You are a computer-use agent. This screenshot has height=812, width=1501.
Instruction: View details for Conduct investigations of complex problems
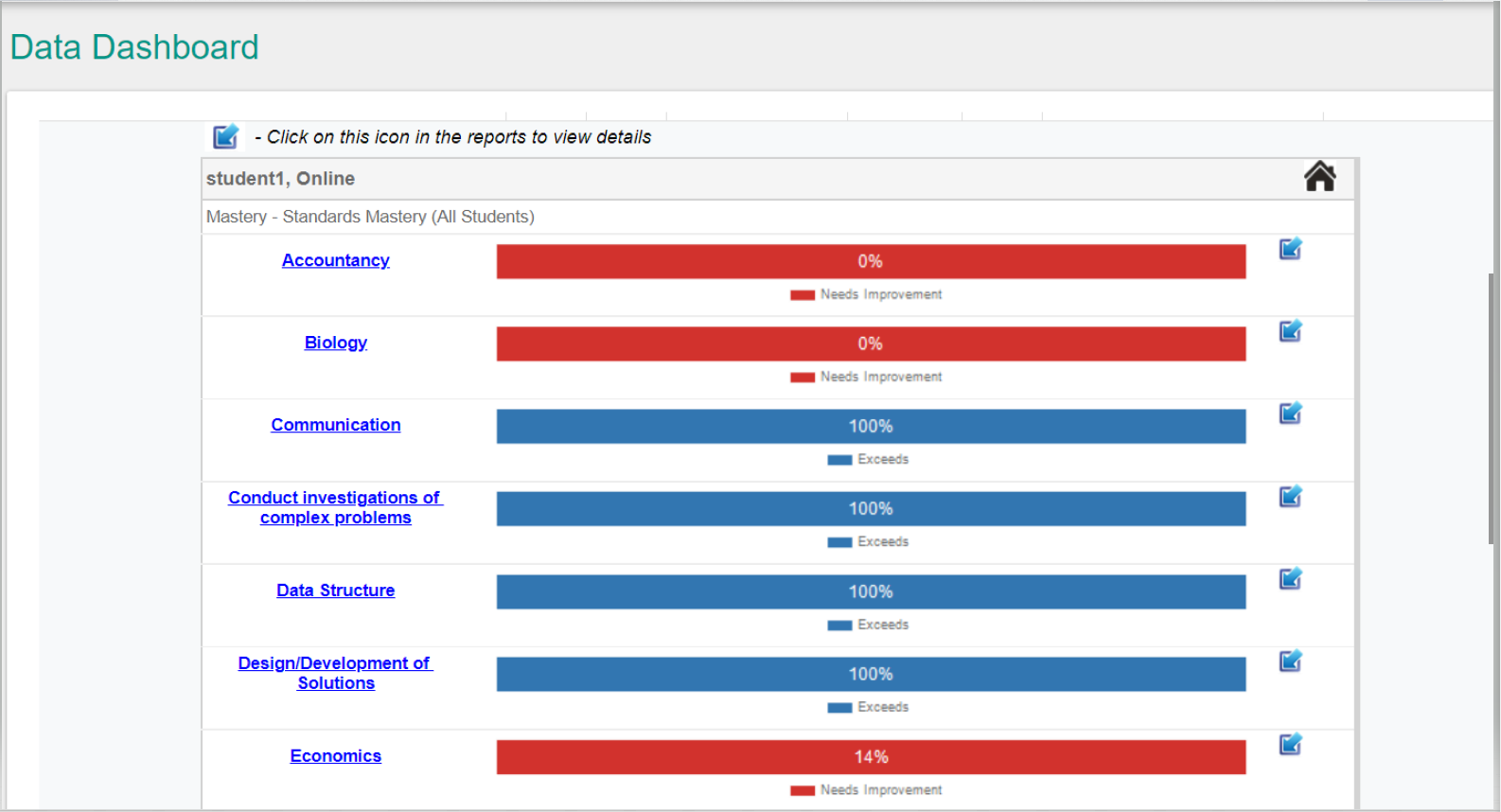[x=1291, y=496]
